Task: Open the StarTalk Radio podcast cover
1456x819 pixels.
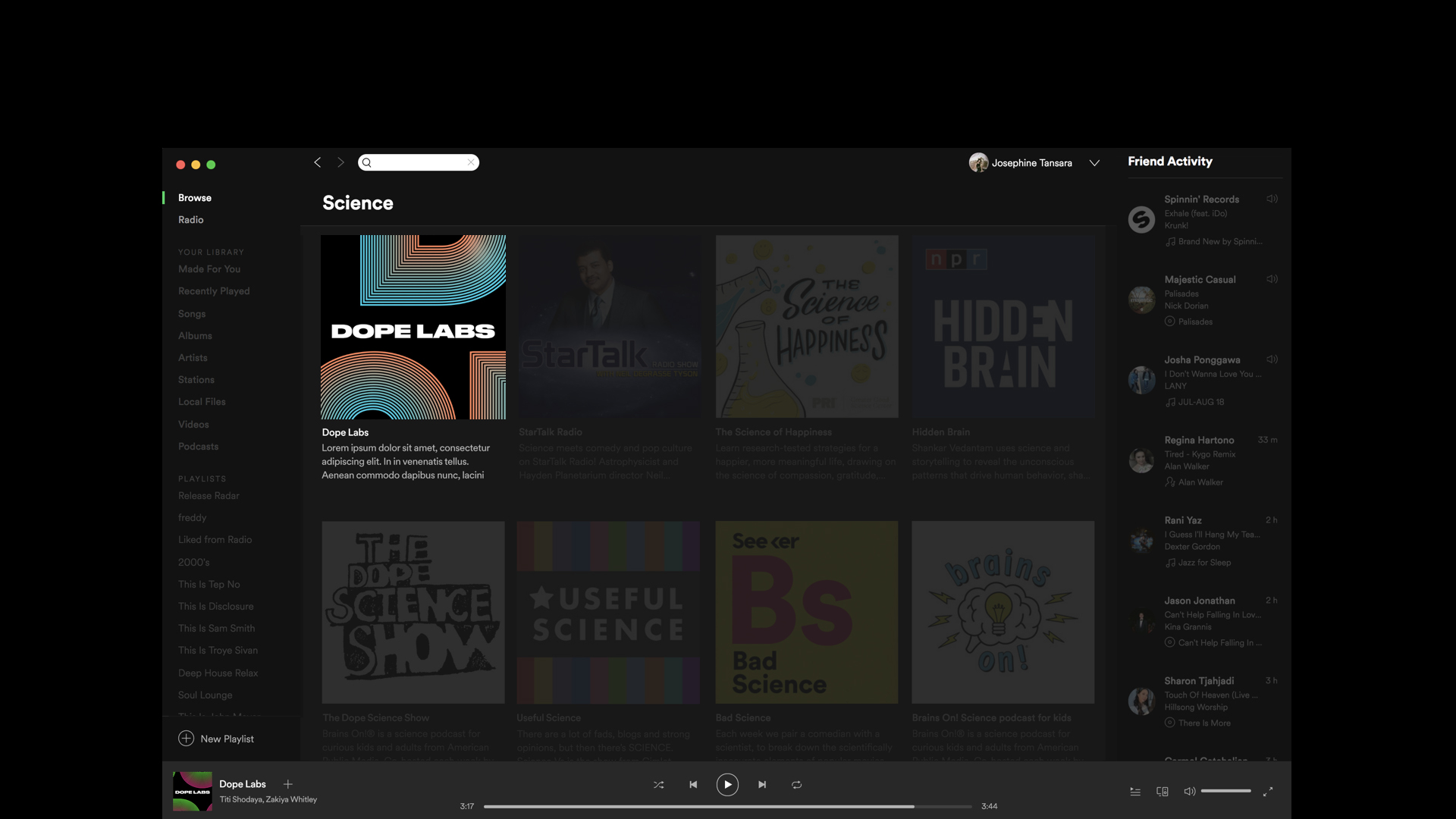Action: point(610,327)
